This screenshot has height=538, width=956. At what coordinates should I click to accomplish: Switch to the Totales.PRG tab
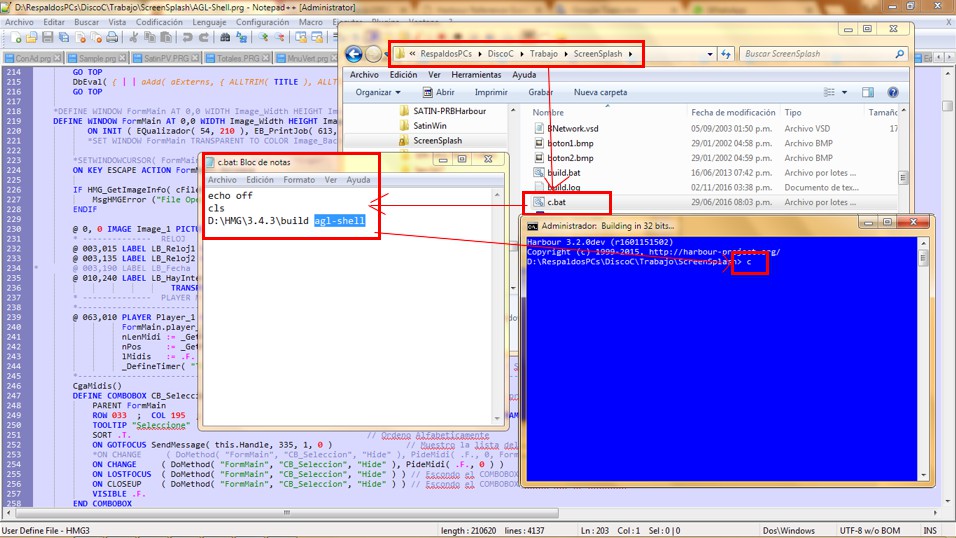[237, 58]
